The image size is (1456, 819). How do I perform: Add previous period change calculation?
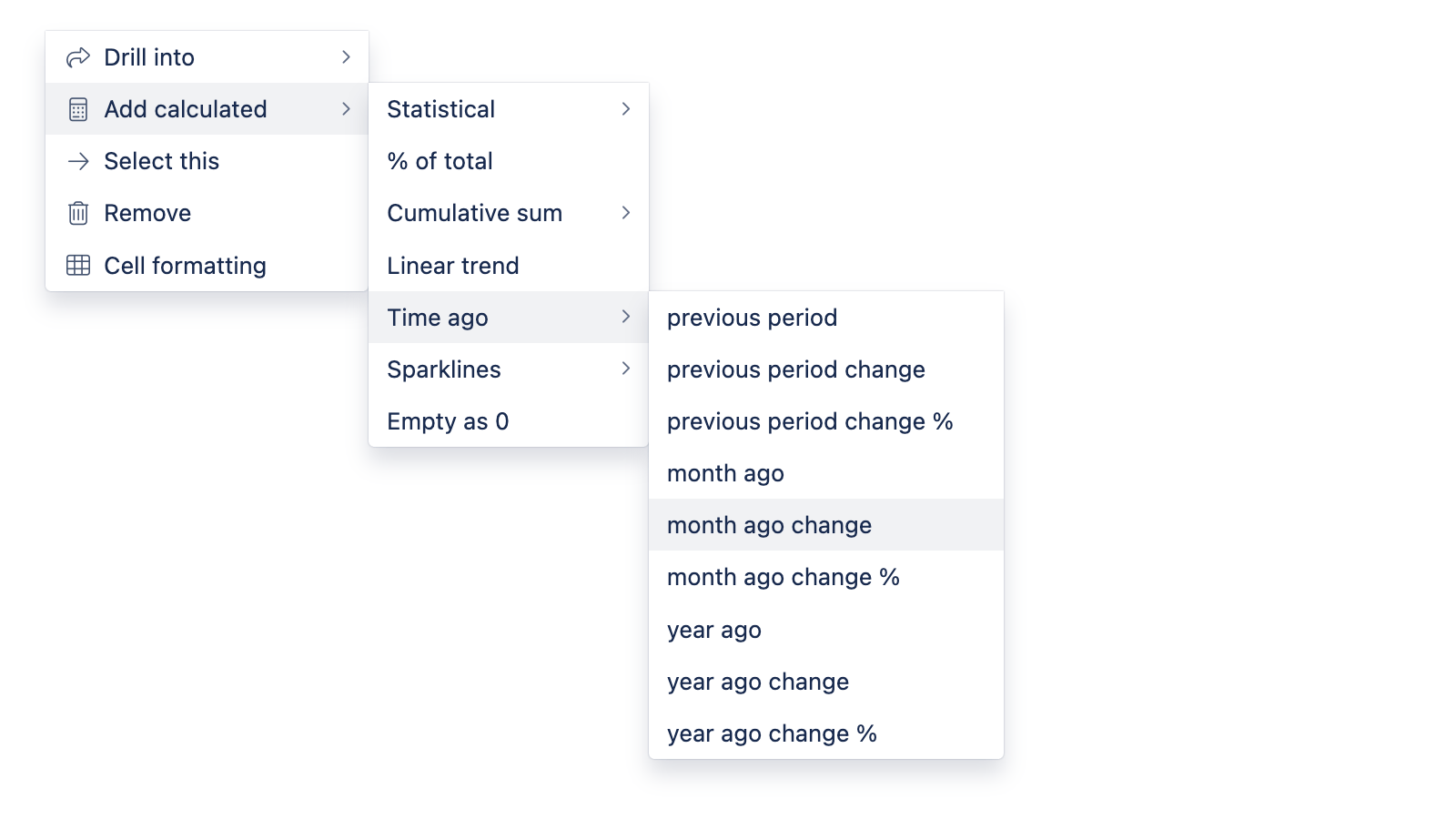(x=795, y=369)
